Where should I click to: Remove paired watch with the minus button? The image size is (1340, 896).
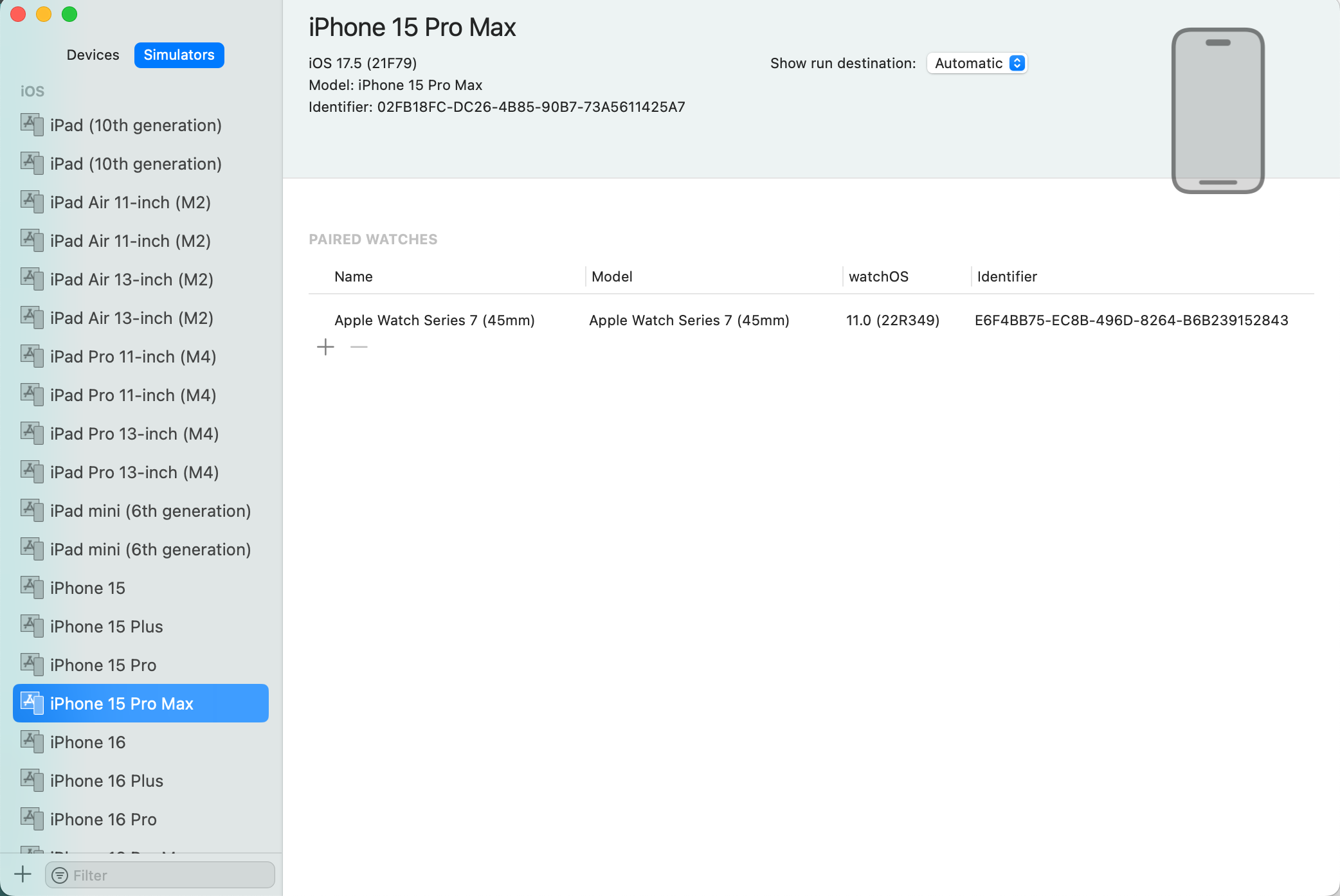point(359,347)
